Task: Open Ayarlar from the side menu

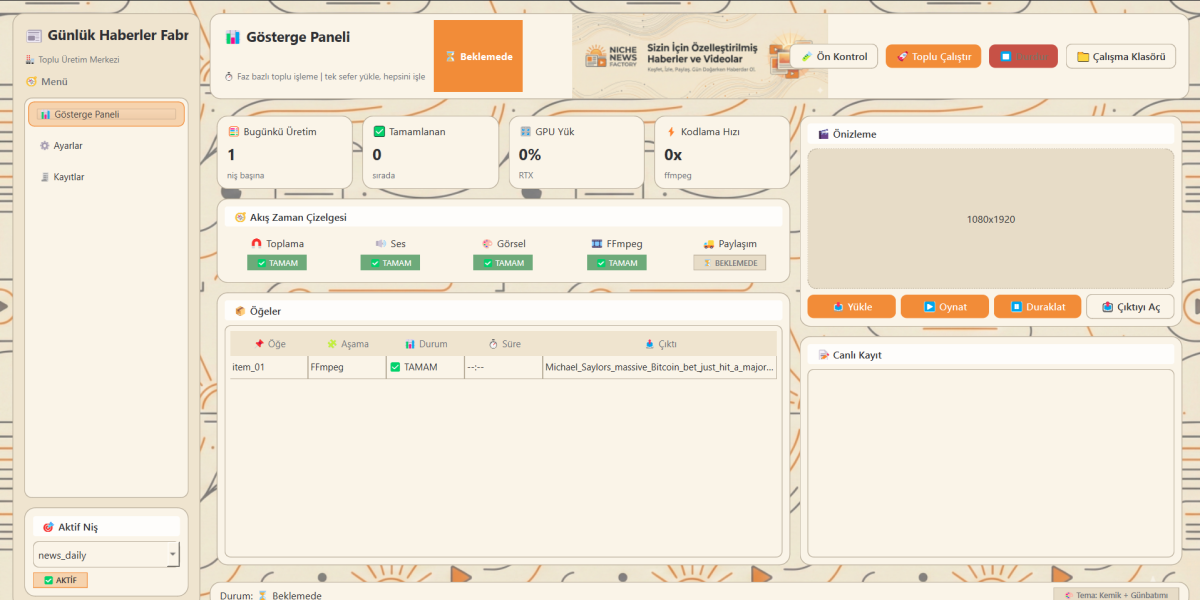Action: click(68, 146)
